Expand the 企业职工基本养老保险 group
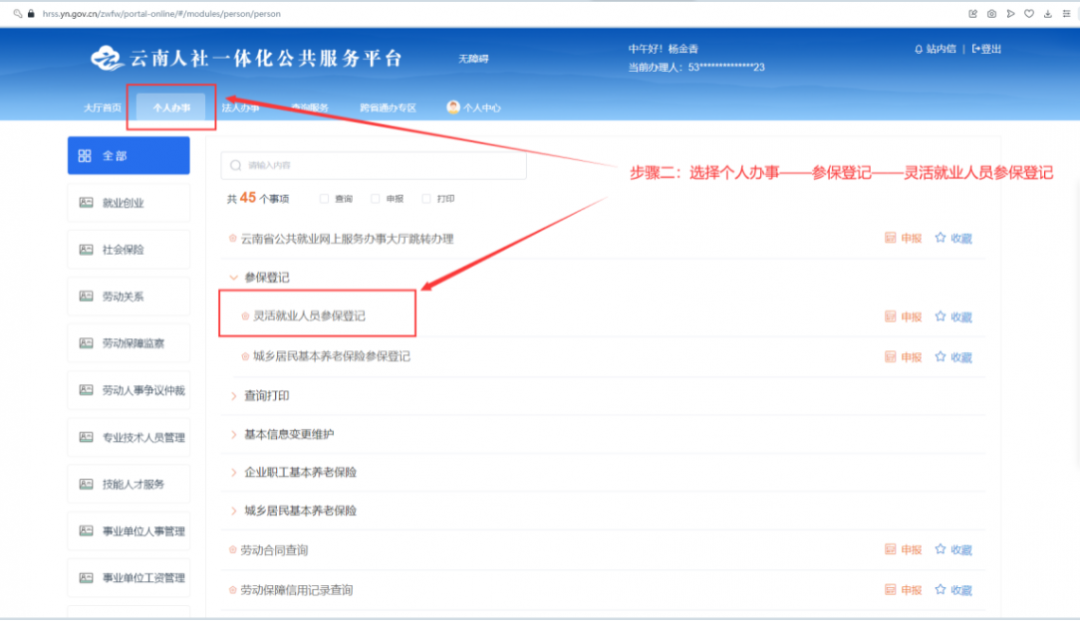The image size is (1080, 621). tap(234, 472)
